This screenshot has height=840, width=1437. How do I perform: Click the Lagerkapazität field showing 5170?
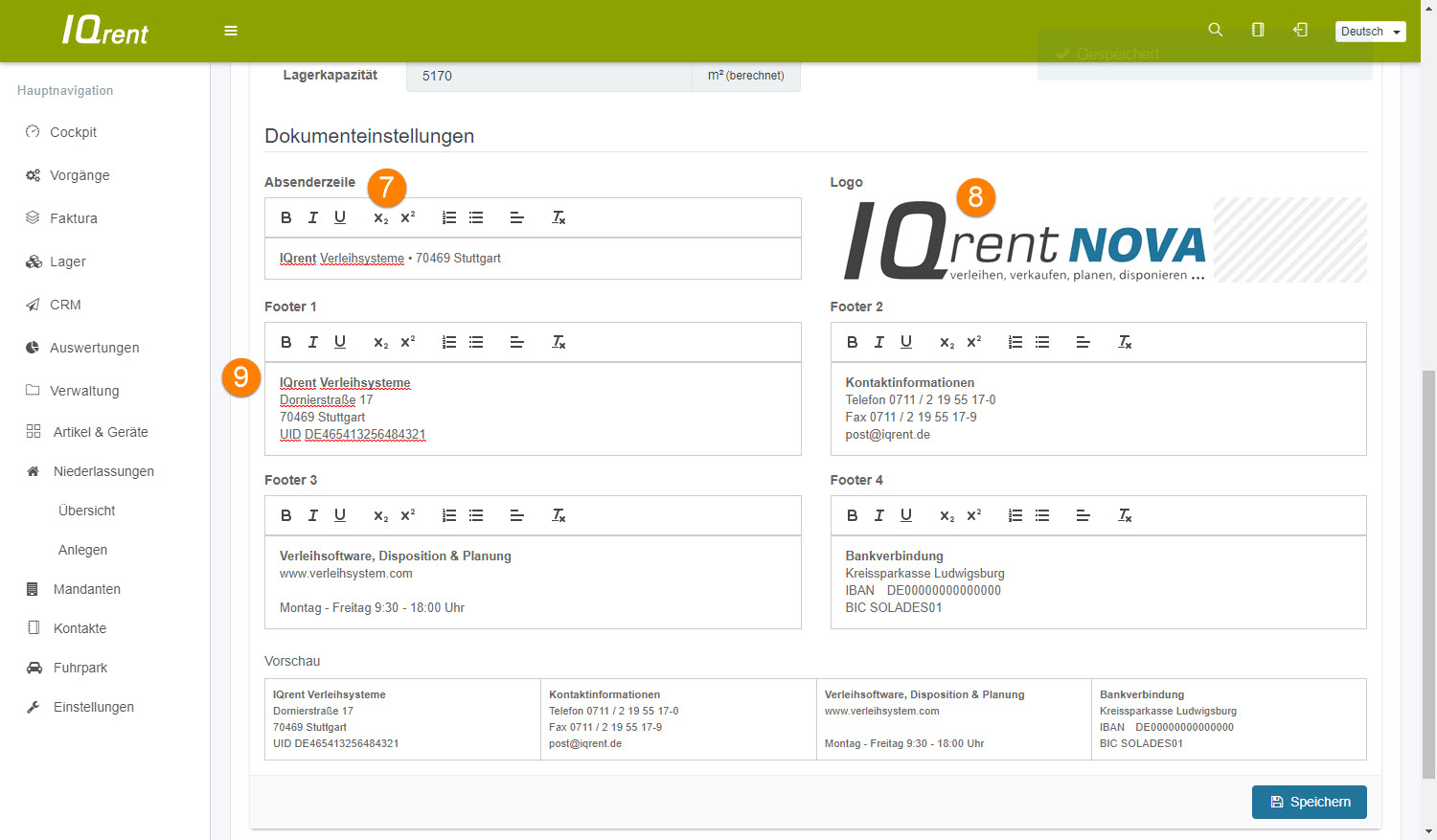point(549,76)
